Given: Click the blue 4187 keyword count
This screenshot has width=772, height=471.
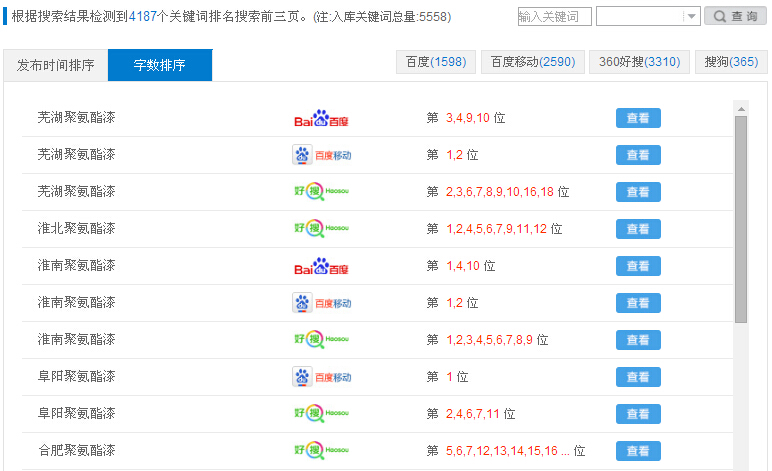Looking at the screenshot, I should click(143, 17).
